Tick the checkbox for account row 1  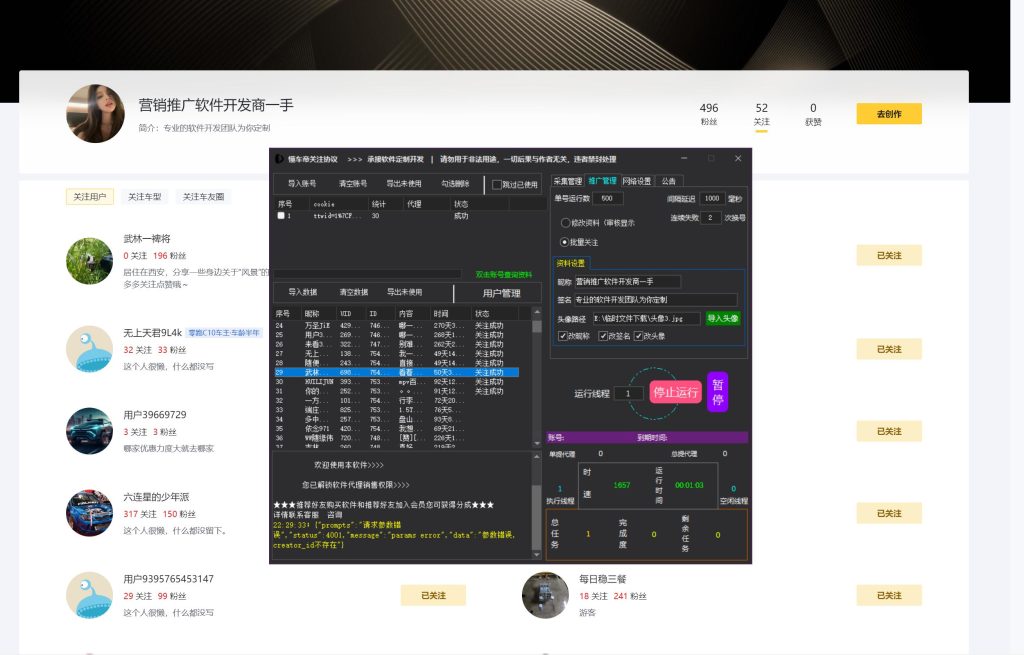click(281, 215)
